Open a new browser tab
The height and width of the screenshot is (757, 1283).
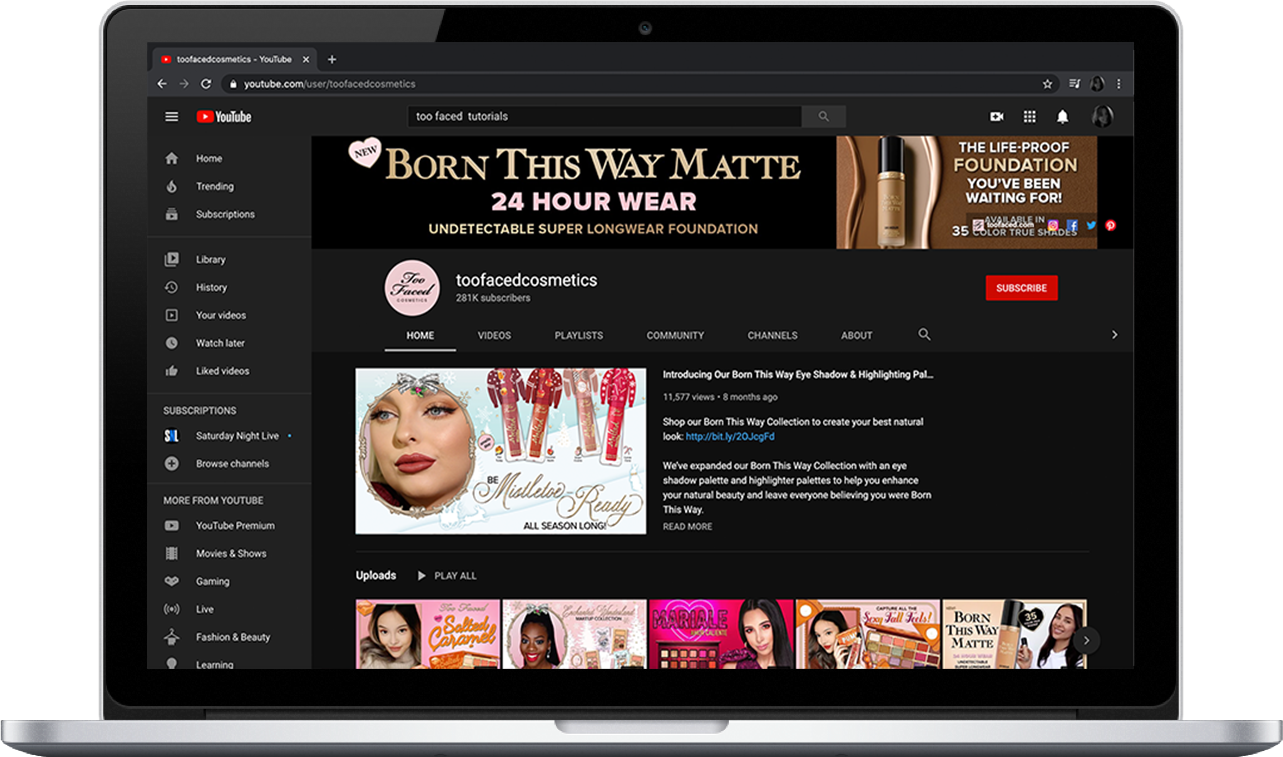[332, 59]
